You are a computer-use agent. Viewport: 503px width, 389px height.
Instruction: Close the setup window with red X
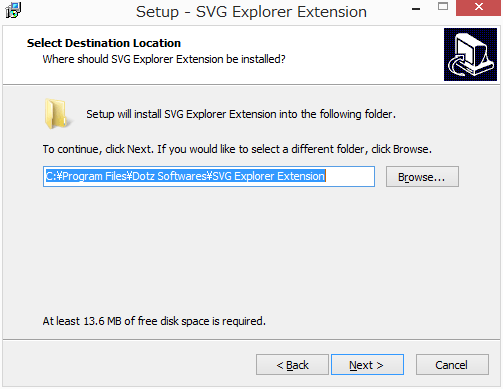coord(479,7)
